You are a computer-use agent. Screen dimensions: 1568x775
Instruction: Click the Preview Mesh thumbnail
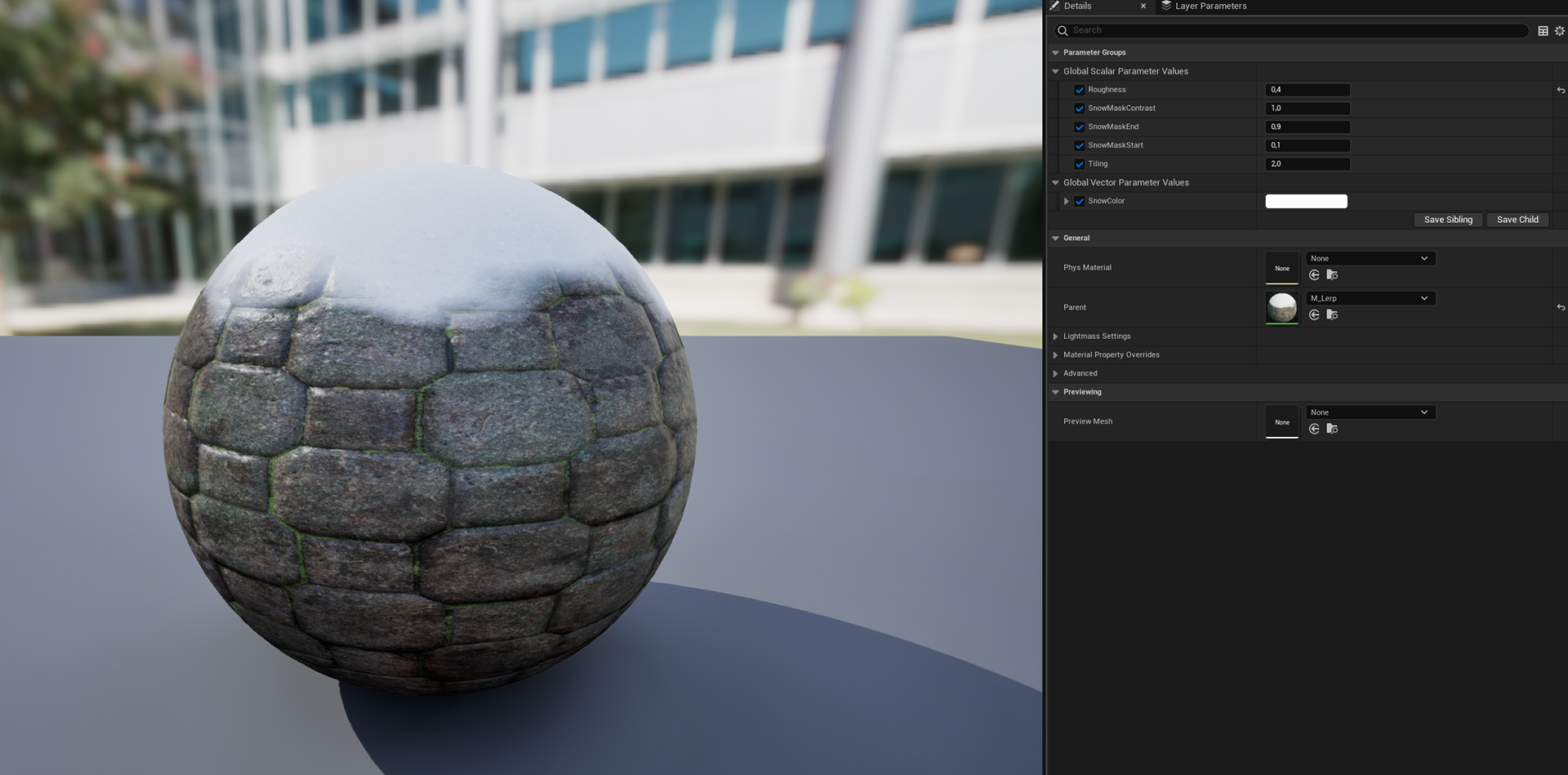pyautogui.click(x=1282, y=421)
